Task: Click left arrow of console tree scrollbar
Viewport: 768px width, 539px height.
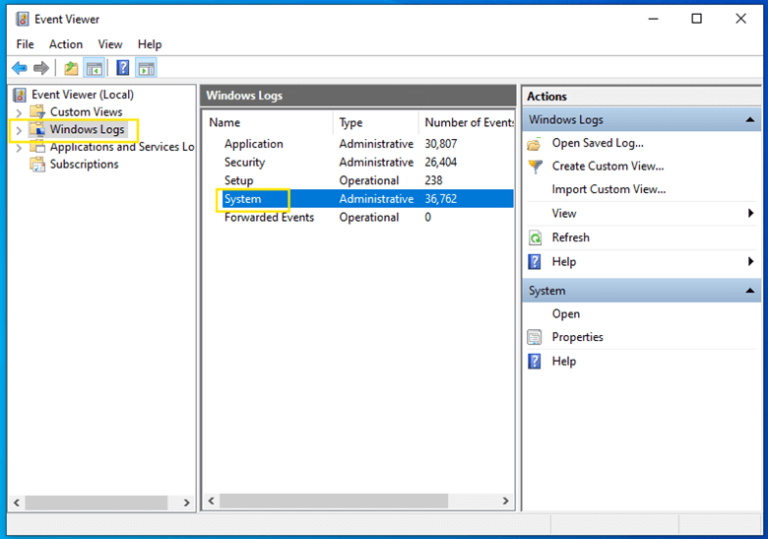Action: (x=17, y=502)
